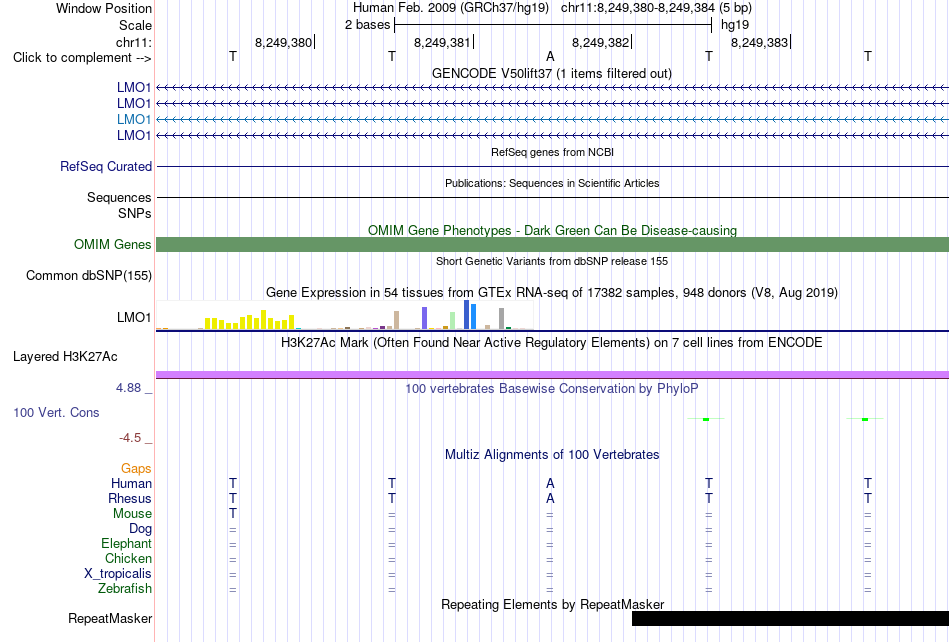
Task: Select the Dog alignment row label
Action: tap(140, 529)
